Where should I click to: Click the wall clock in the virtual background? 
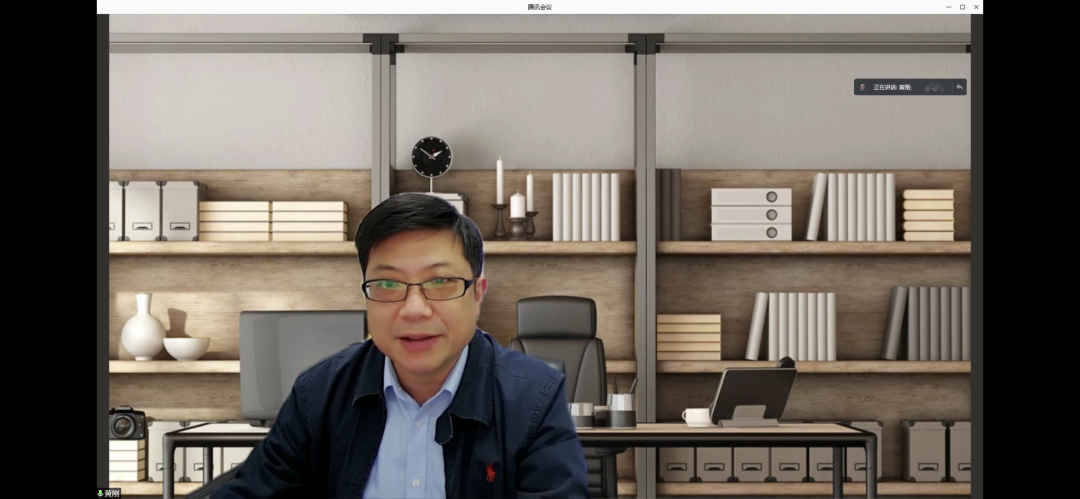point(431,157)
